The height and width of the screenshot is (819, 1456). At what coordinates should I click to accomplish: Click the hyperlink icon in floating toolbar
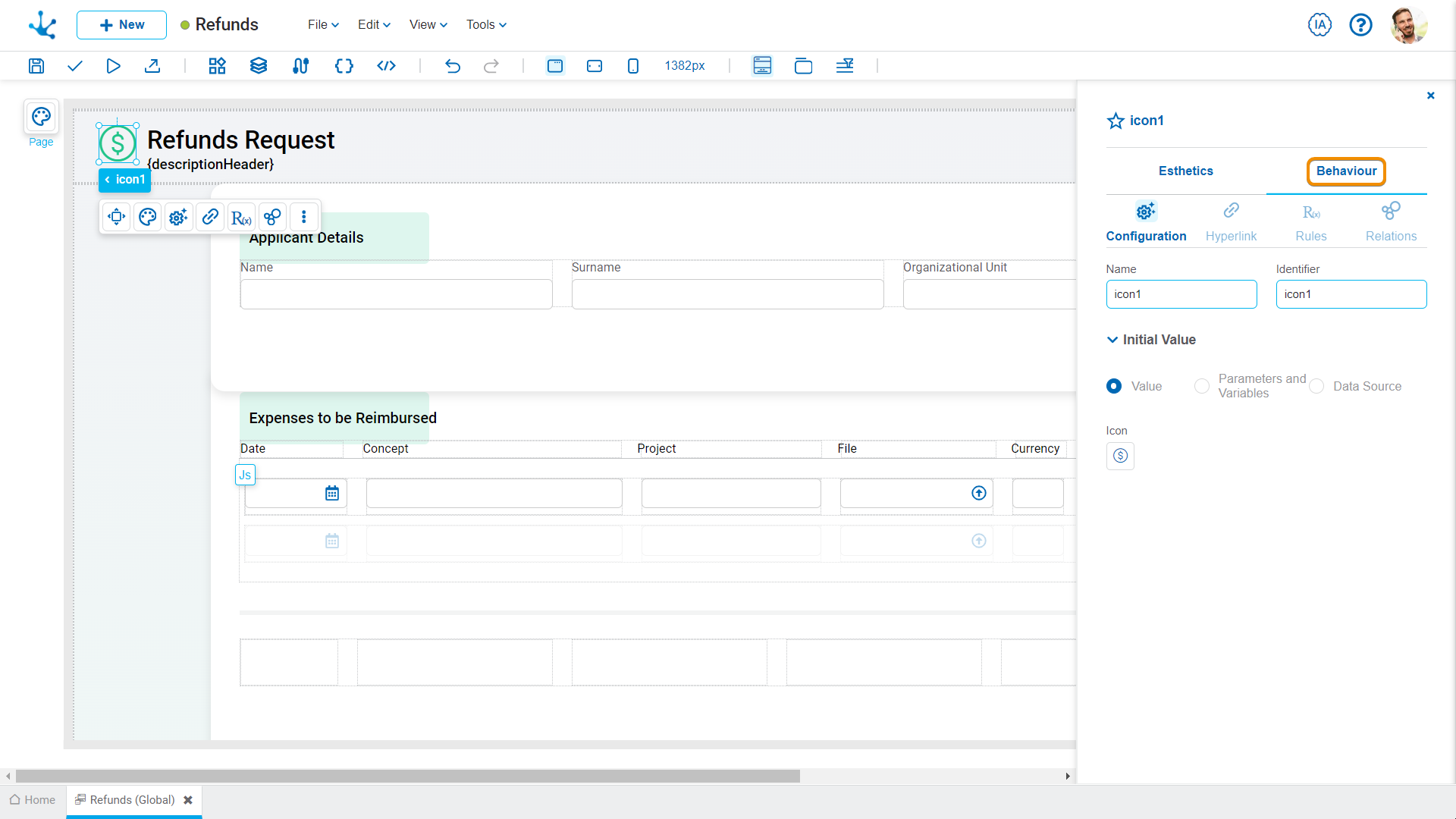coord(210,218)
